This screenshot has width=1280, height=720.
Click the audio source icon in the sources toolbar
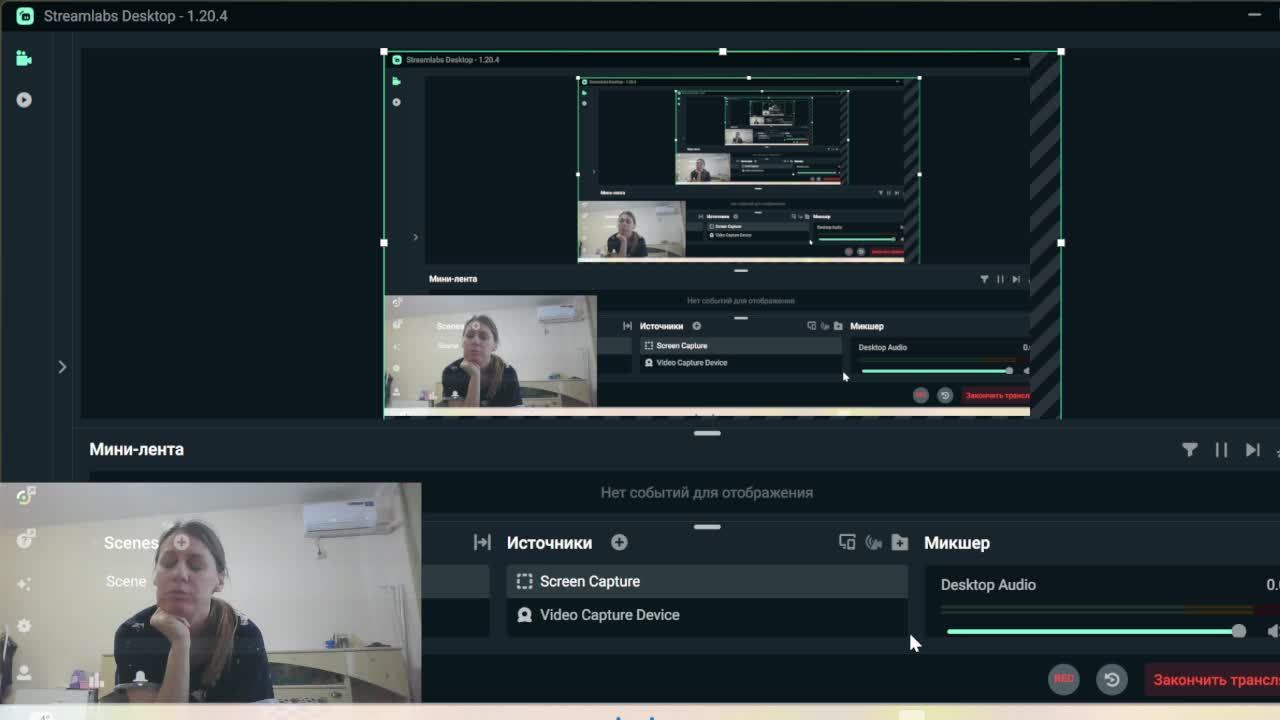pyautogui.click(x=873, y=542)
